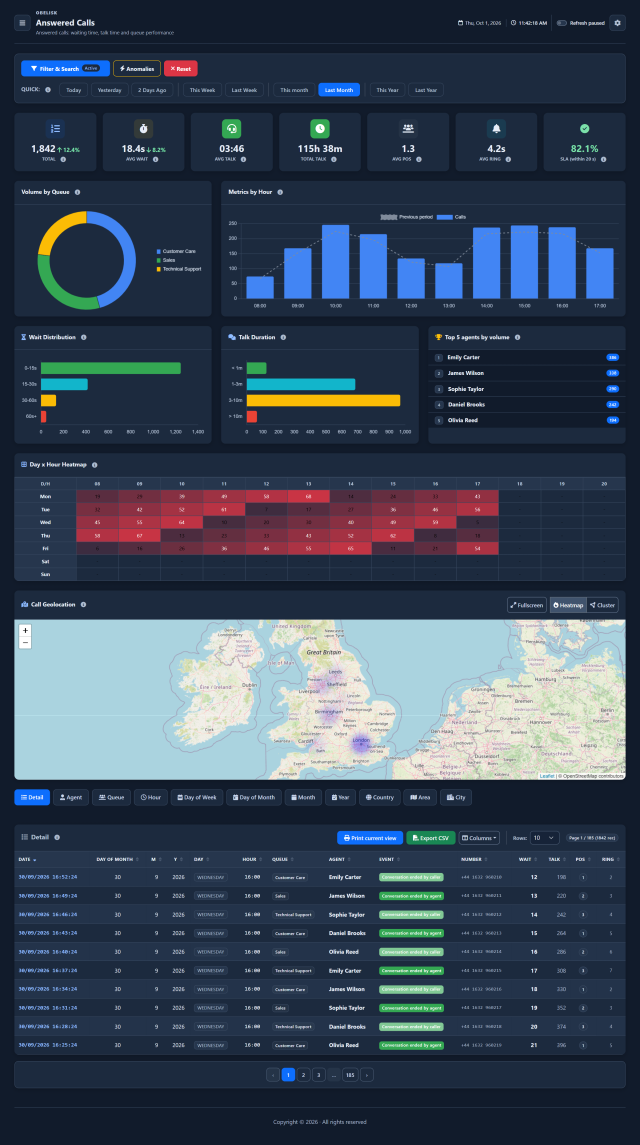Open the Anomalies view

(x=137, y=69)
